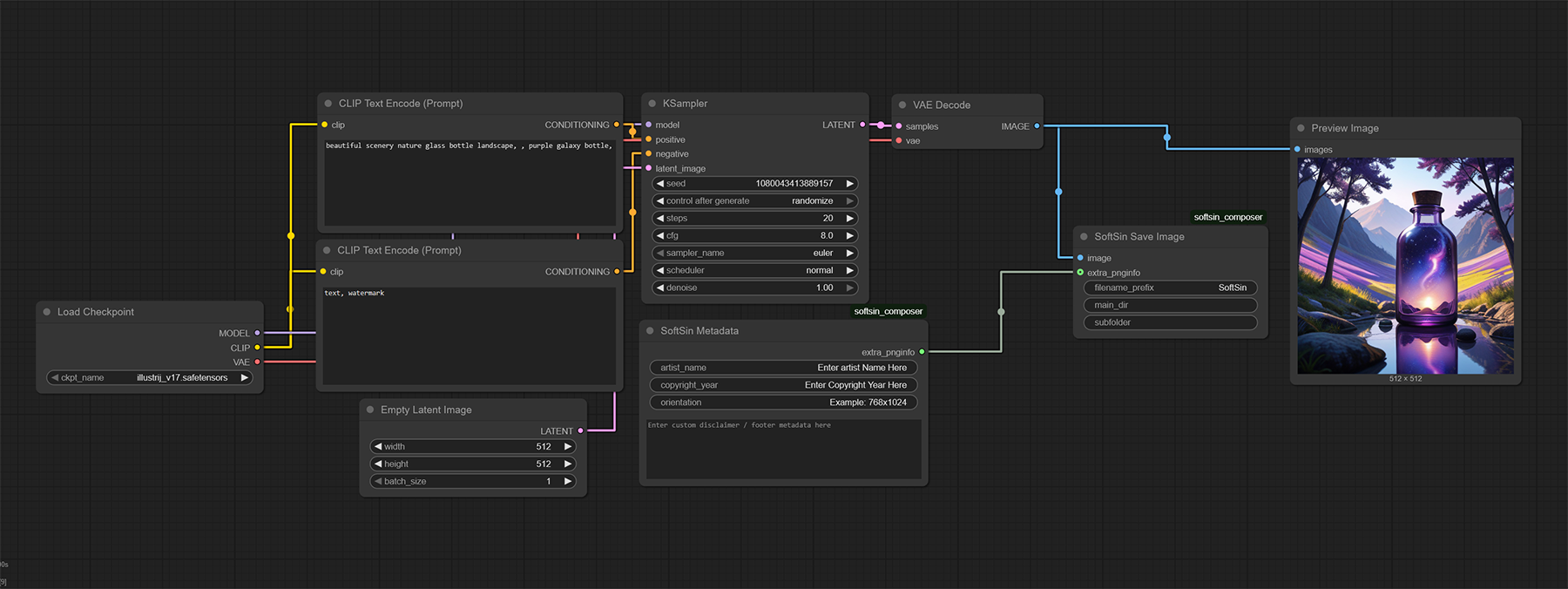Click the copyright_year field
The width and height of the screenshot is (1568, 589).
click(783, 385)
